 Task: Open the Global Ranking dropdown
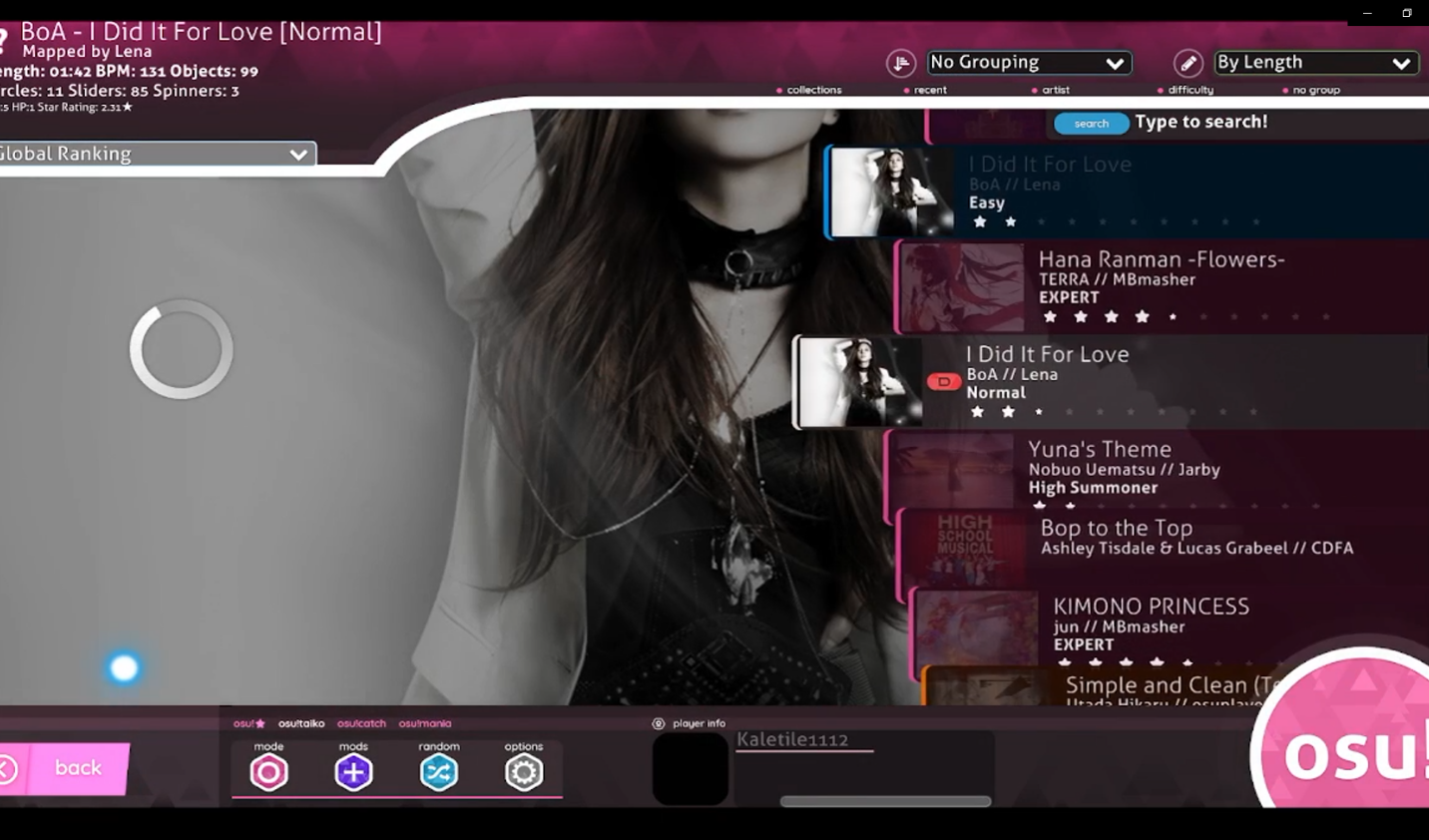158,154
